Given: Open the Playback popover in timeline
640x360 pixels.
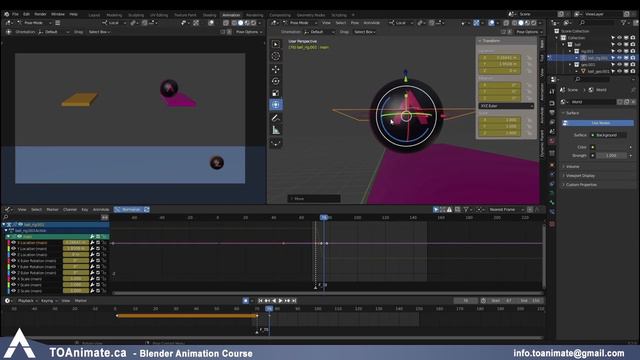Looking at the screenshot, I should (x=27, y=301).
